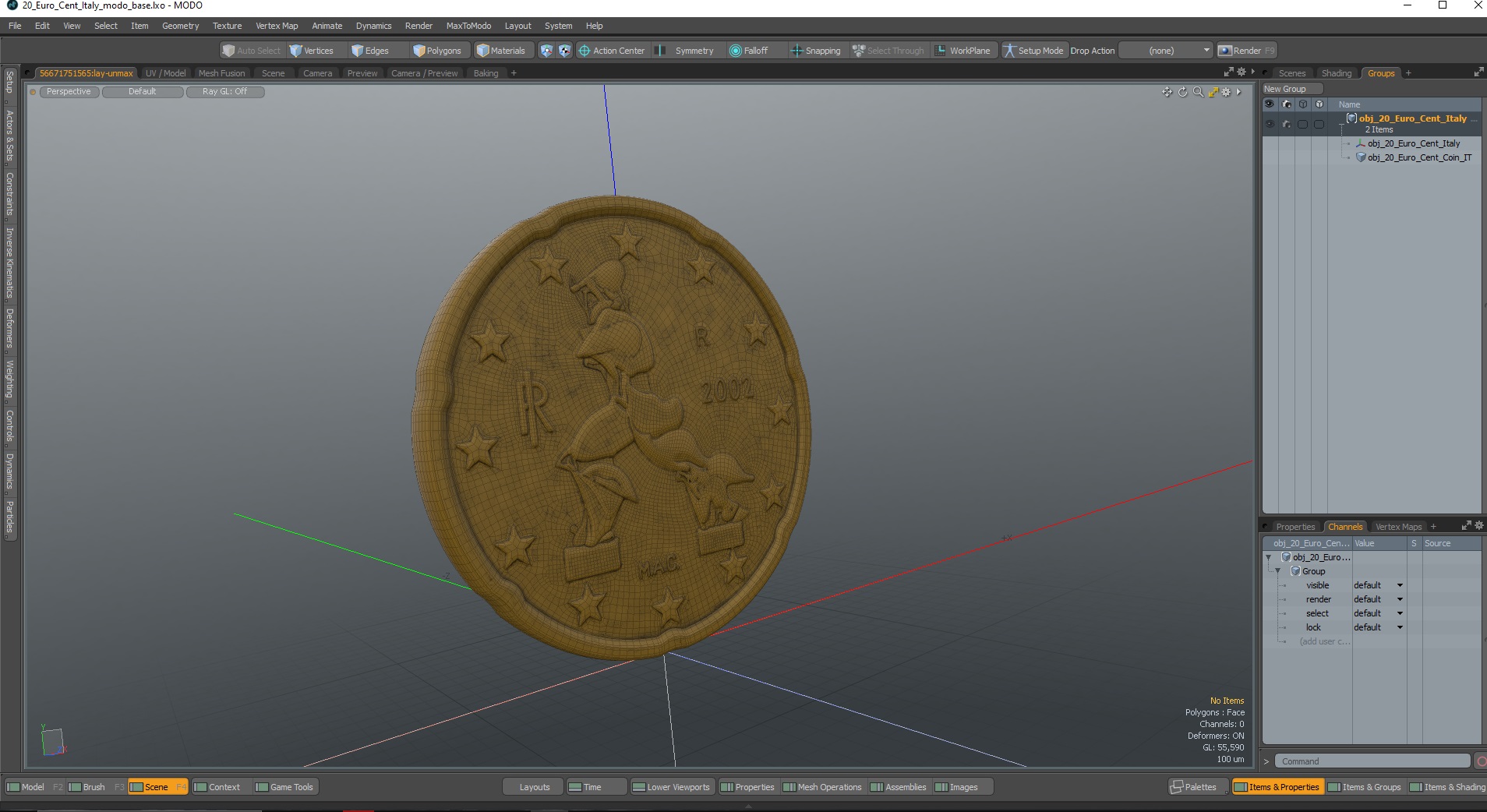Toggle Auto Select mode
Screen dimensions: 1487x812
coord(251,51)
